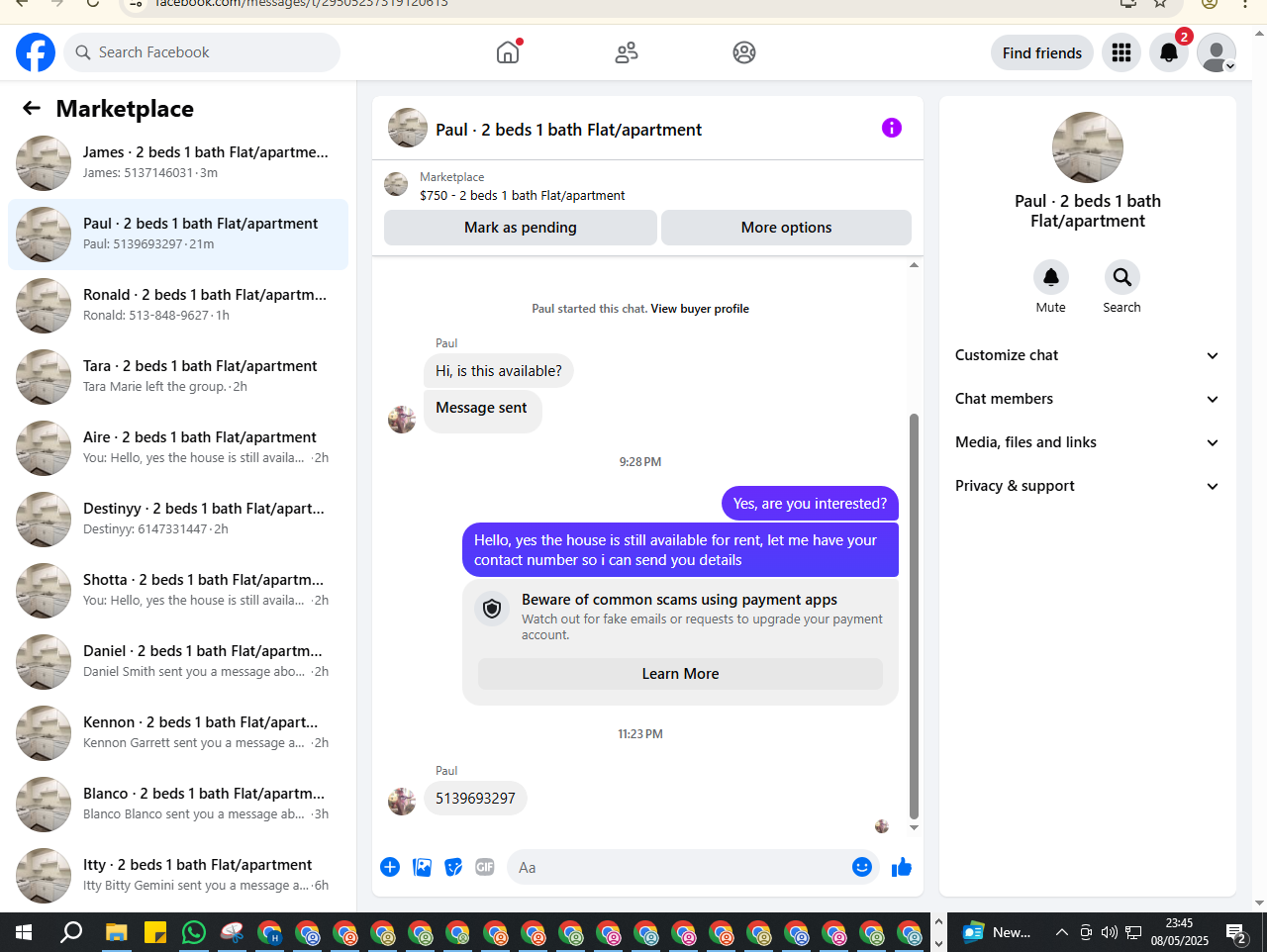Open Blanco conversation in Marketplace list
The image size is (1267, 952).
tap(178, 805)
